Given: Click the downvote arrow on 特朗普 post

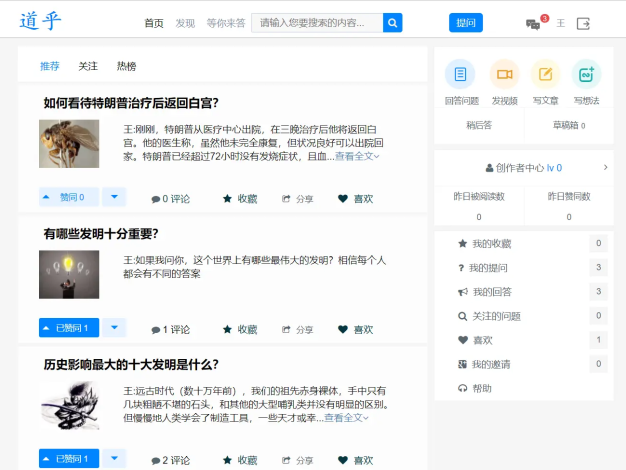Looking at the screenshot, I should pyautogui.click(x=114, y=197).
